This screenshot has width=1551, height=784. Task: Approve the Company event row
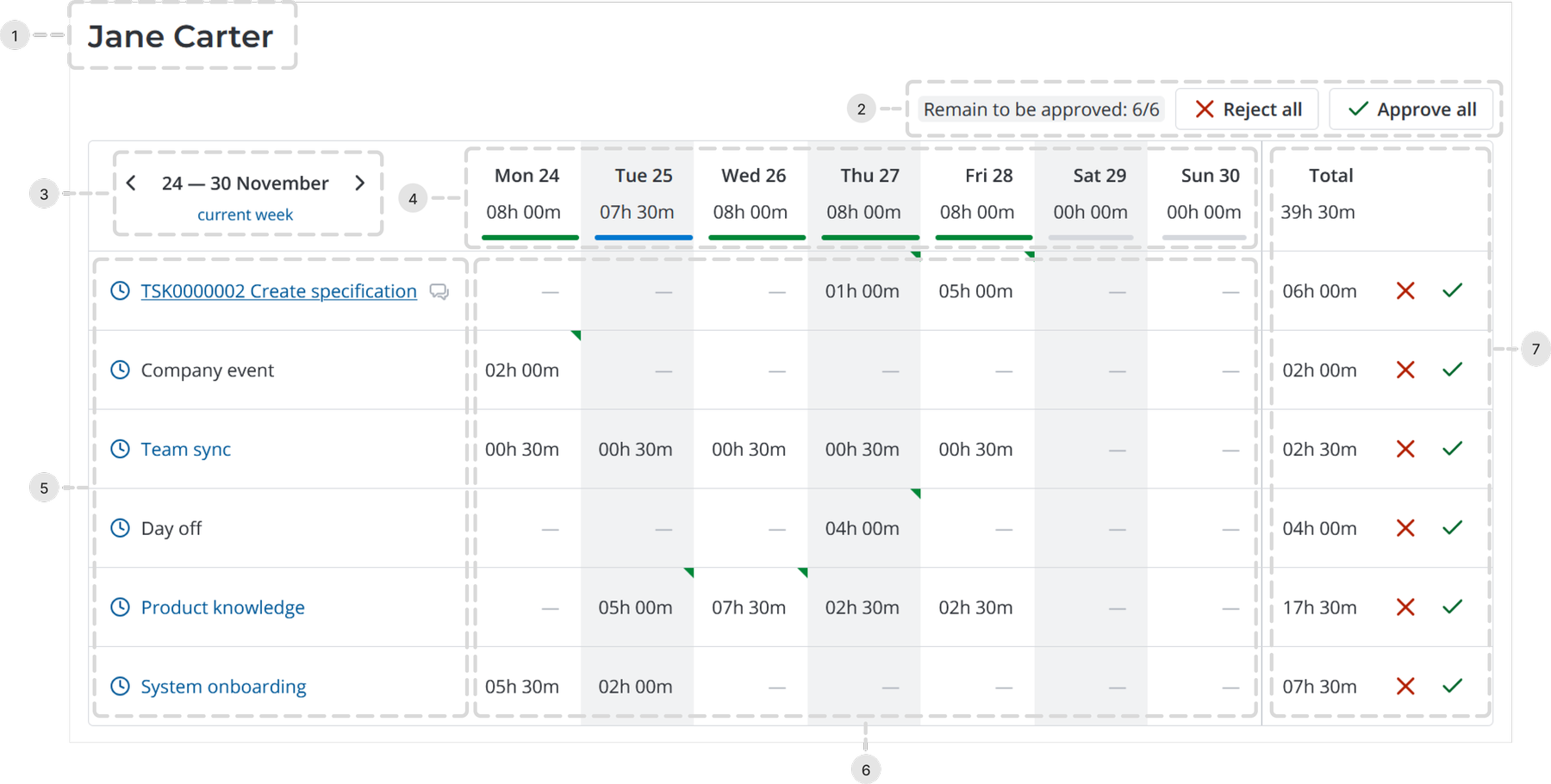(1453, 370)
